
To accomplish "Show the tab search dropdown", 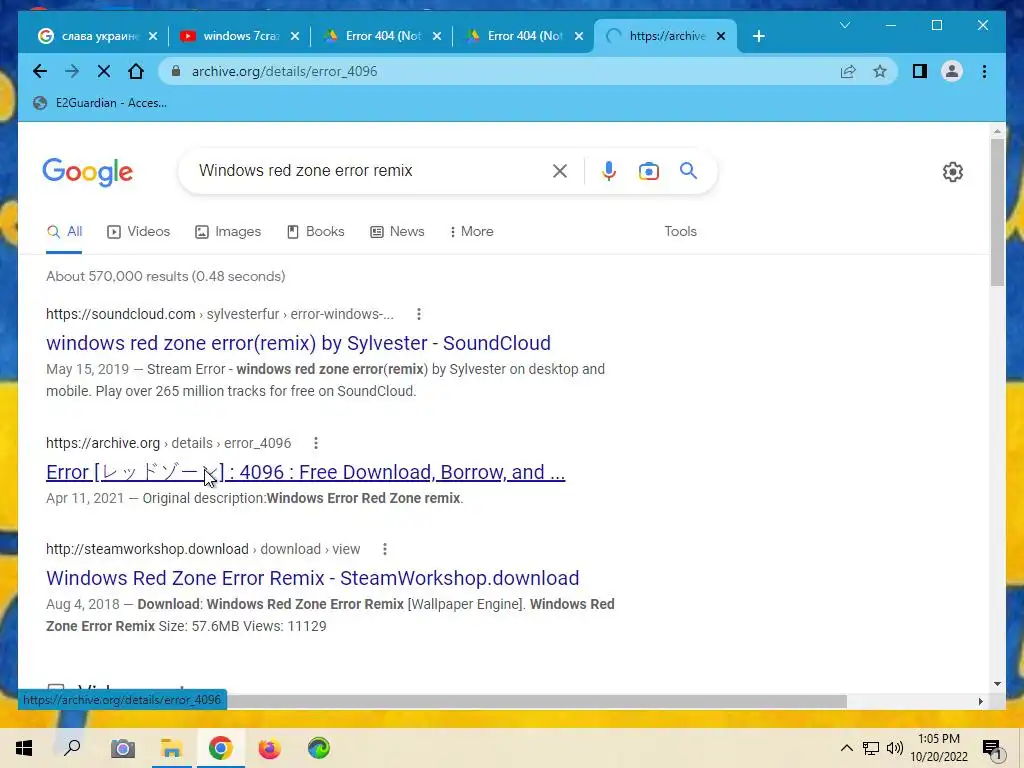I will tap(844, 25).
